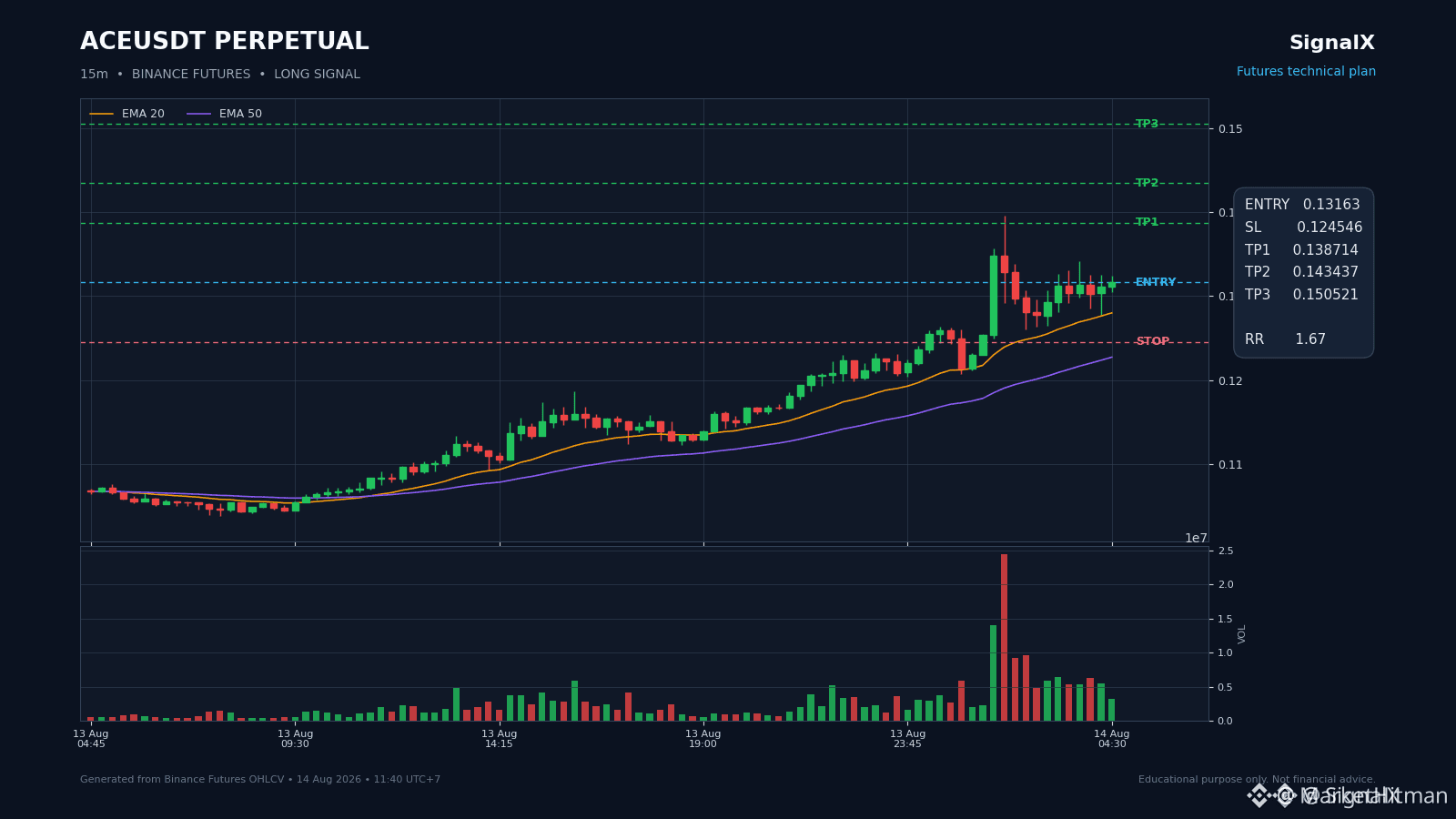1456x819 pixels.
Task: Click the VOL axis title
Action: [1242, 634]
